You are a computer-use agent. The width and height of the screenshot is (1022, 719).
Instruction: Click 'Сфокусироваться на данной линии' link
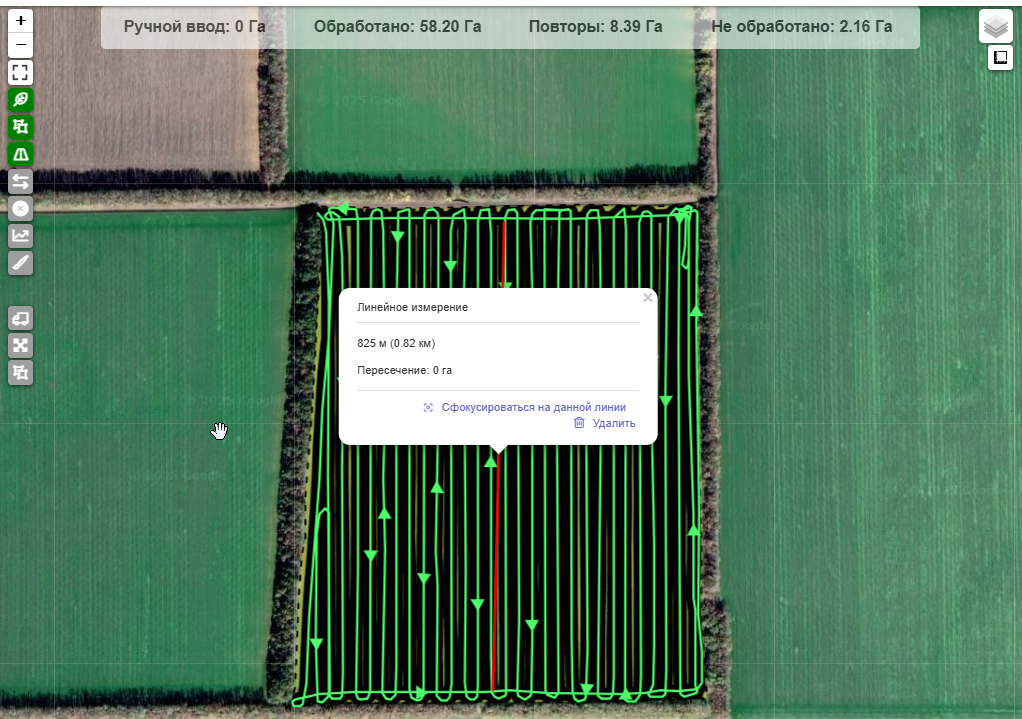coord(533,407)
